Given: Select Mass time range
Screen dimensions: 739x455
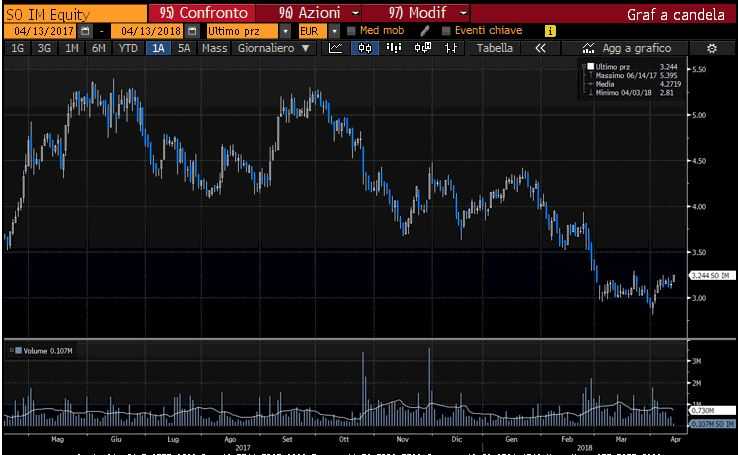Looking at the screenshot, I should coord(214,48).
